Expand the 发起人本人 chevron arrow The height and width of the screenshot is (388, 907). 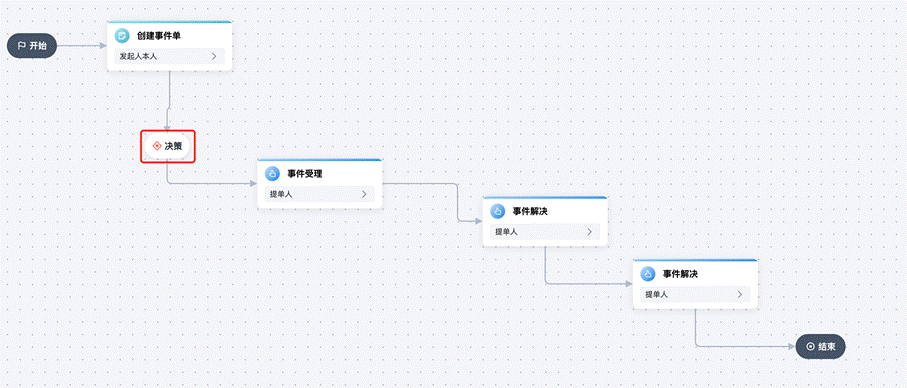(x=213, y=56)
